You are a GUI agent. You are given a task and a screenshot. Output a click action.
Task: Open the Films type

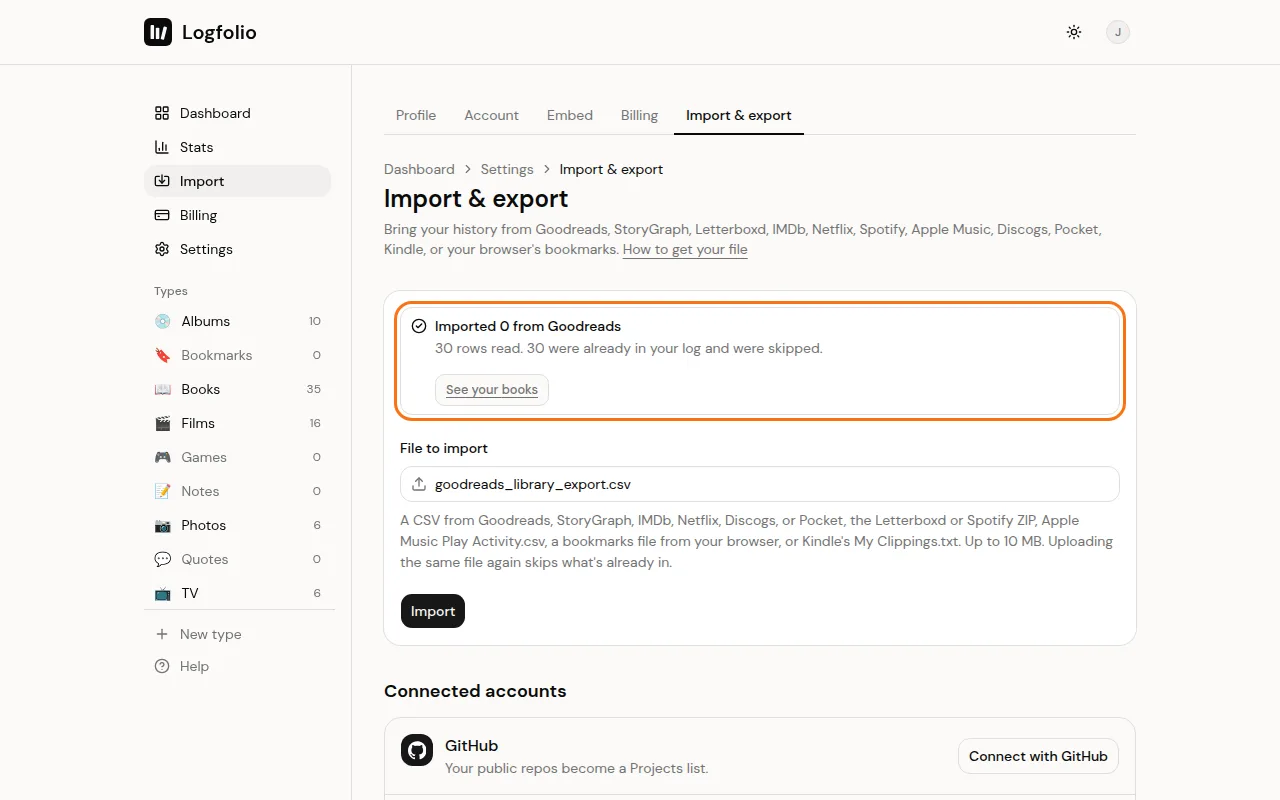coord(237,423)
